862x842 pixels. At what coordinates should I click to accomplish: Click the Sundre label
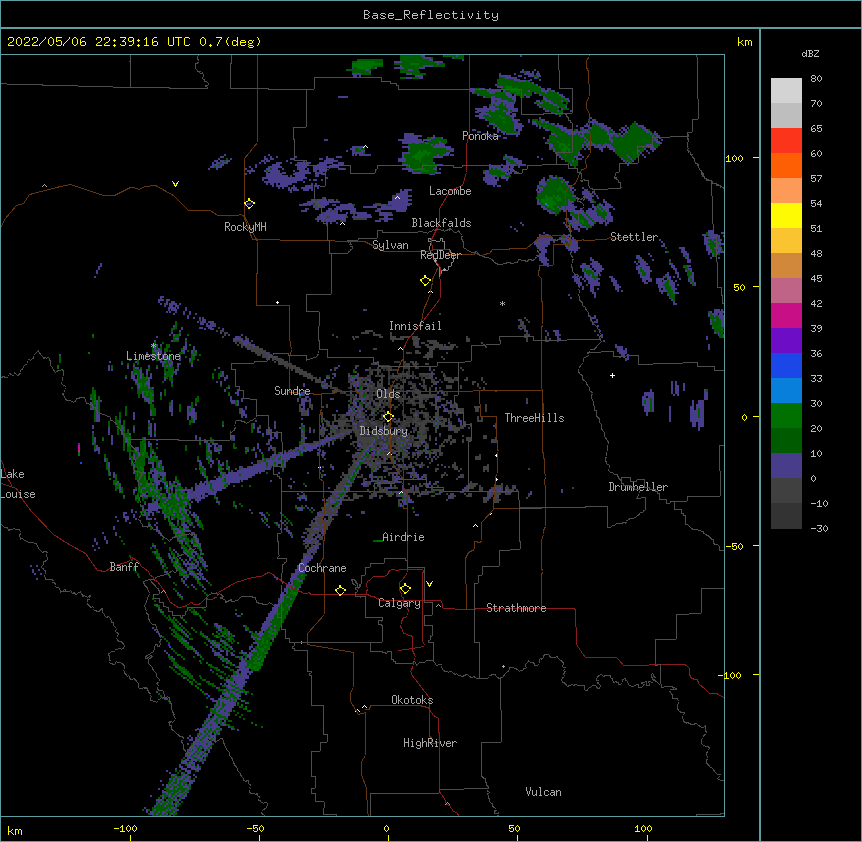292,391
